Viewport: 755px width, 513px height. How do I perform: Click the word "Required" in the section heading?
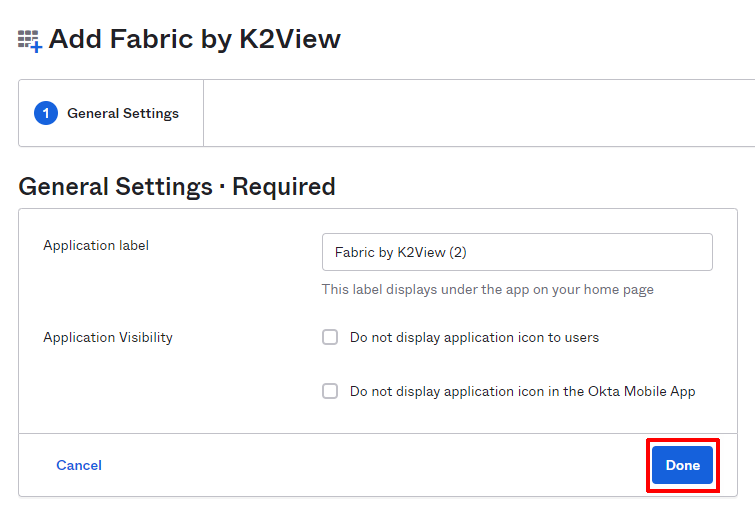click(x=284, y=187)
